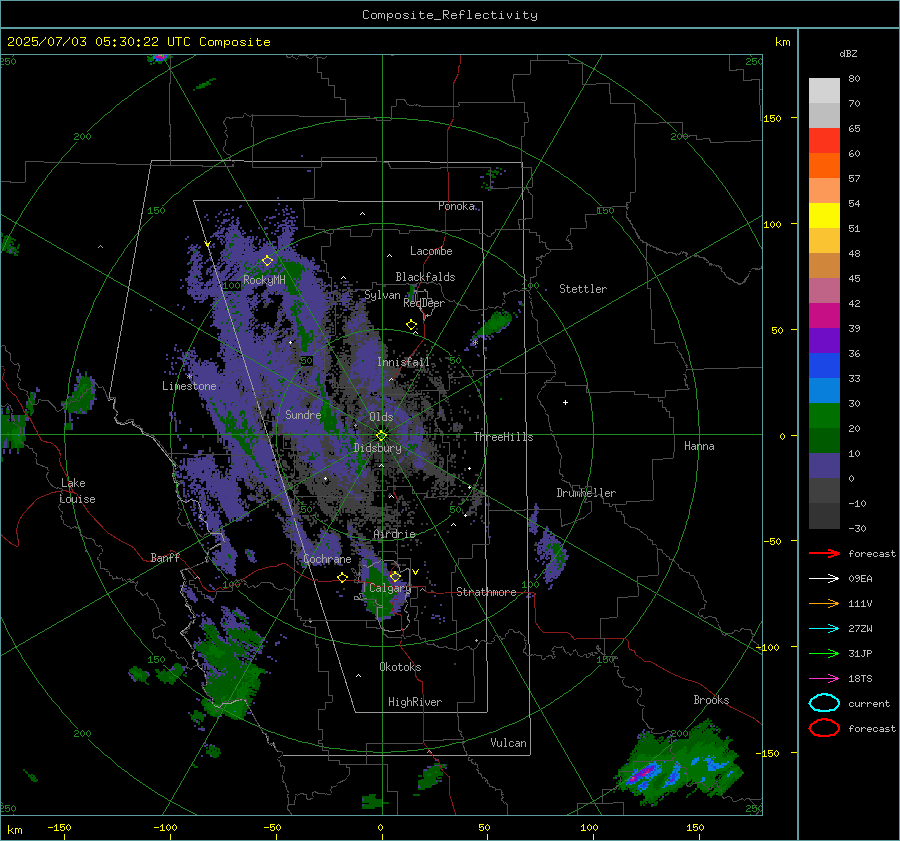
Task: Click the Lacombe label
Action: (x=431, y=251)
